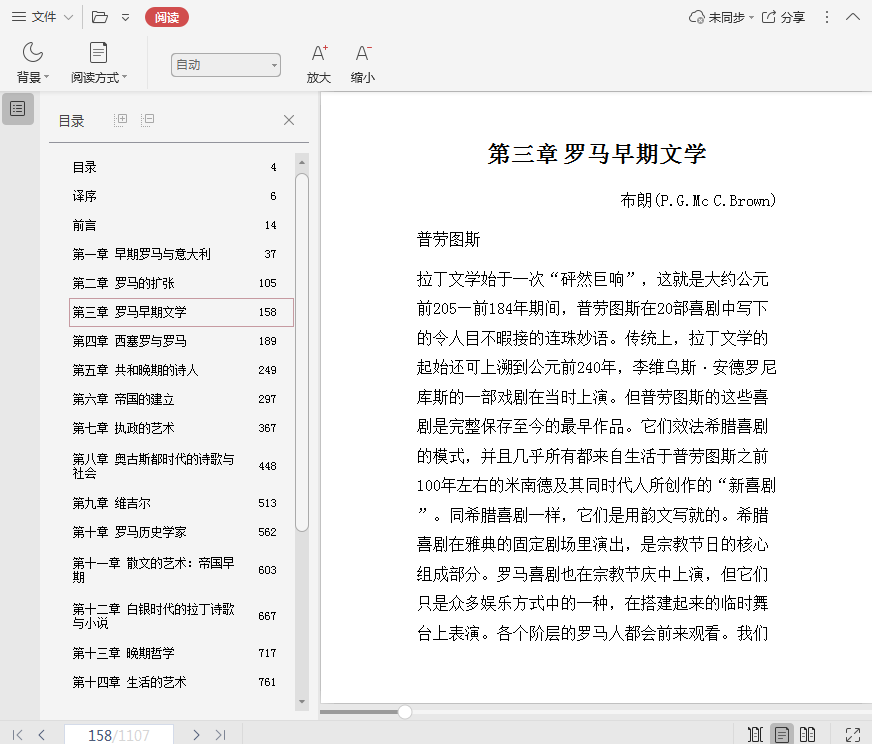Click the 放大 enlarge text icon
The width and height of the screenshot is (872, 744).
pos(318,62)
